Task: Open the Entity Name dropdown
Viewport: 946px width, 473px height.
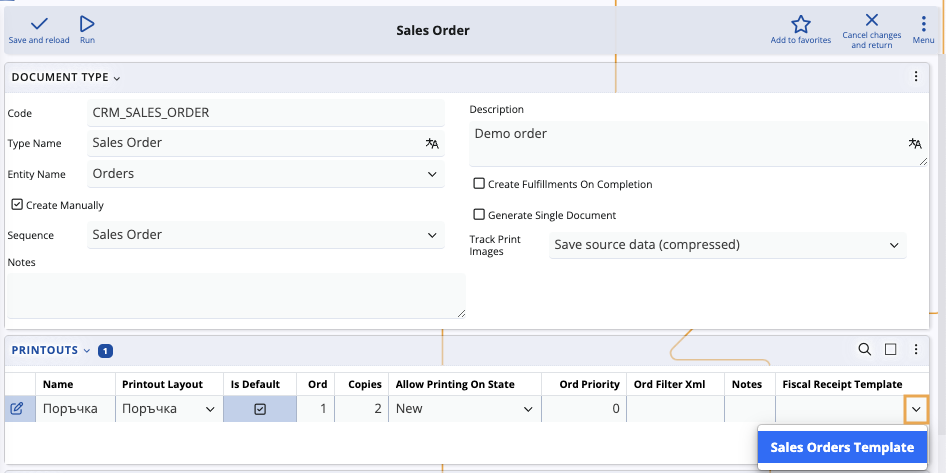Action: point(266,174)
